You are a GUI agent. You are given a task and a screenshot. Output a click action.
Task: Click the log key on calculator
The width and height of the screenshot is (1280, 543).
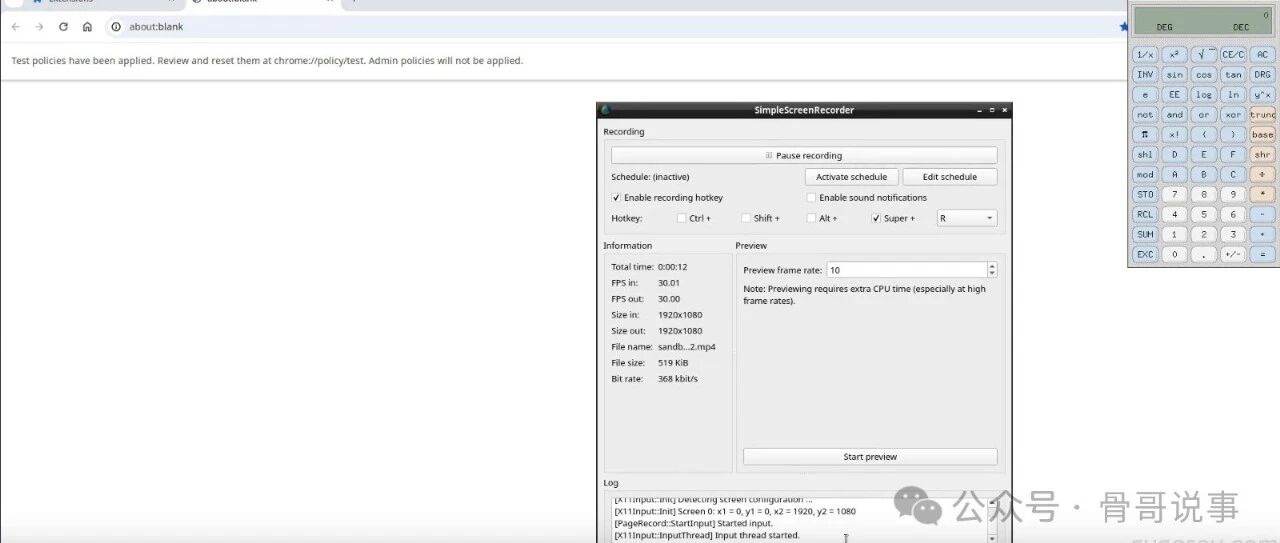pyautogui.click(x=1204, y=94)
